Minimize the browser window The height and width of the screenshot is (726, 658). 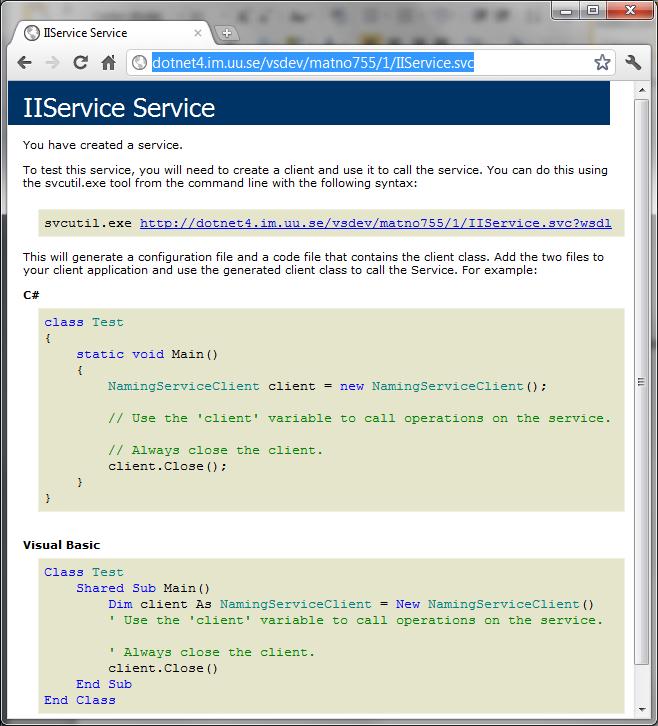click(566, 10)
